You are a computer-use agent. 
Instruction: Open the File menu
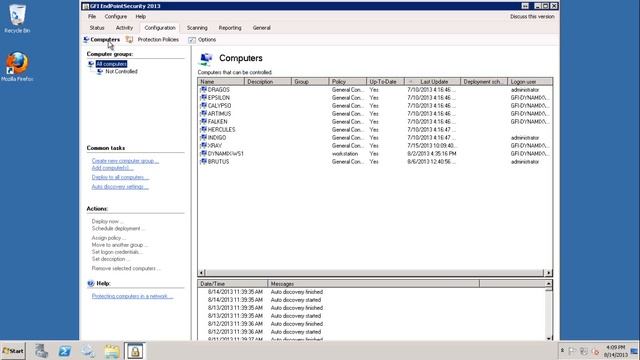click(92, 17)
